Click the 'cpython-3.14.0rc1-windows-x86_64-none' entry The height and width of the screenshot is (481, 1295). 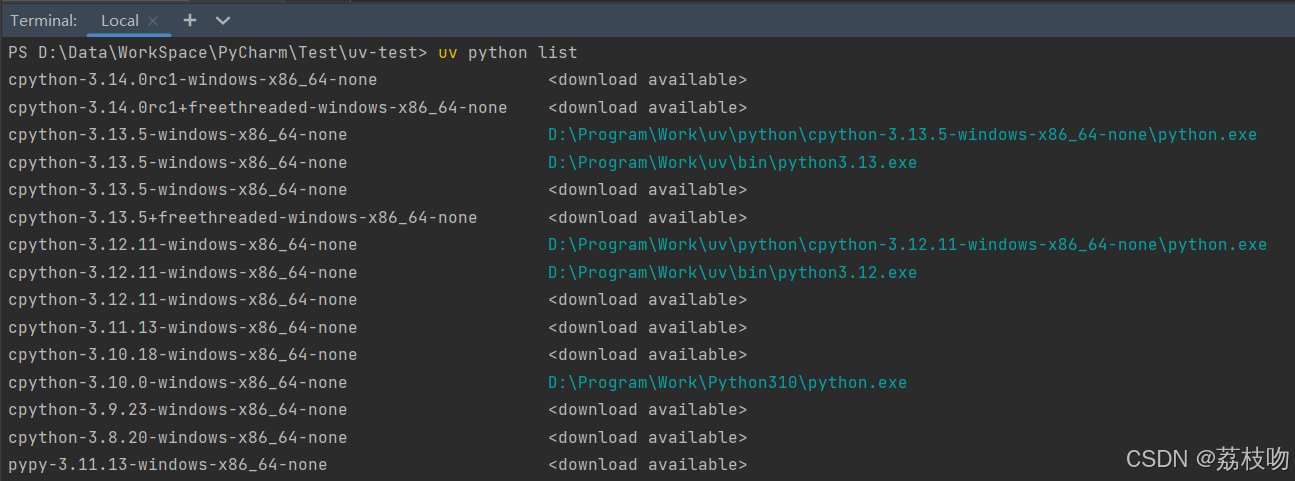click(x=193, y=80)
